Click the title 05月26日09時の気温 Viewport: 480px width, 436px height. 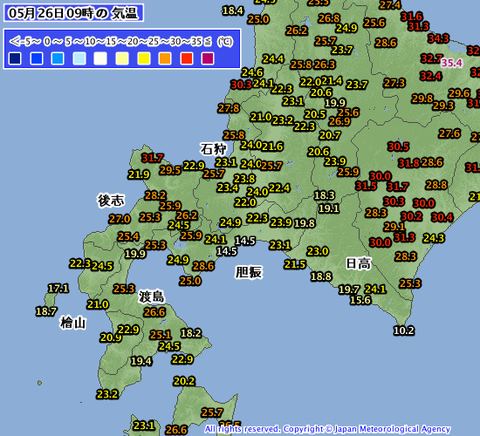pos(73,13)
